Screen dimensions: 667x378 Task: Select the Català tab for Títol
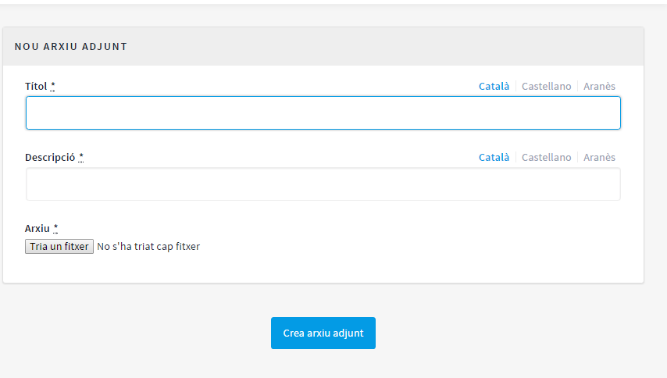pos(494,86)
